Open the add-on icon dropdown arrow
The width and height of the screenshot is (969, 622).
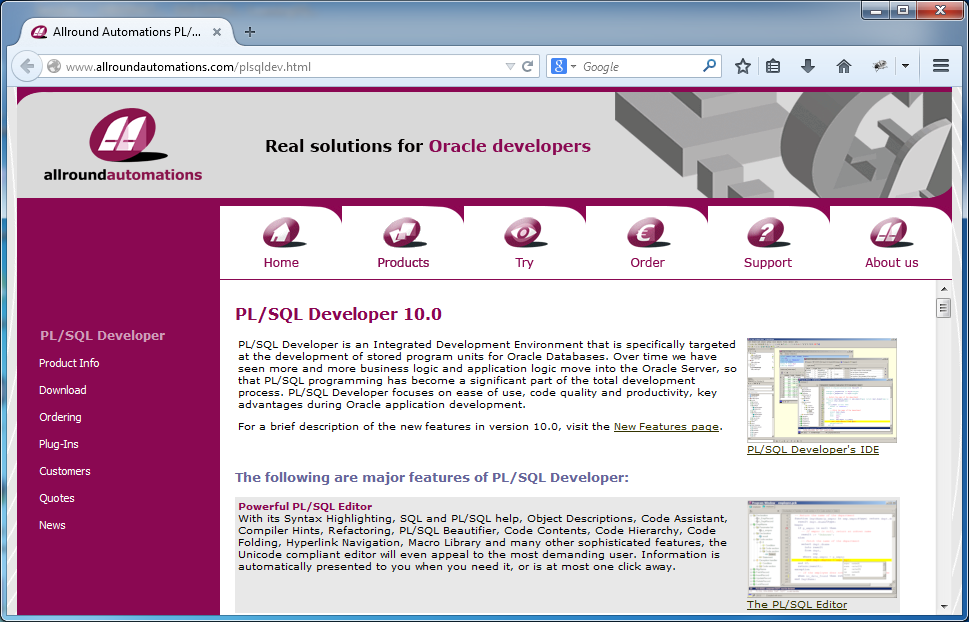click(x=905, y=66)
